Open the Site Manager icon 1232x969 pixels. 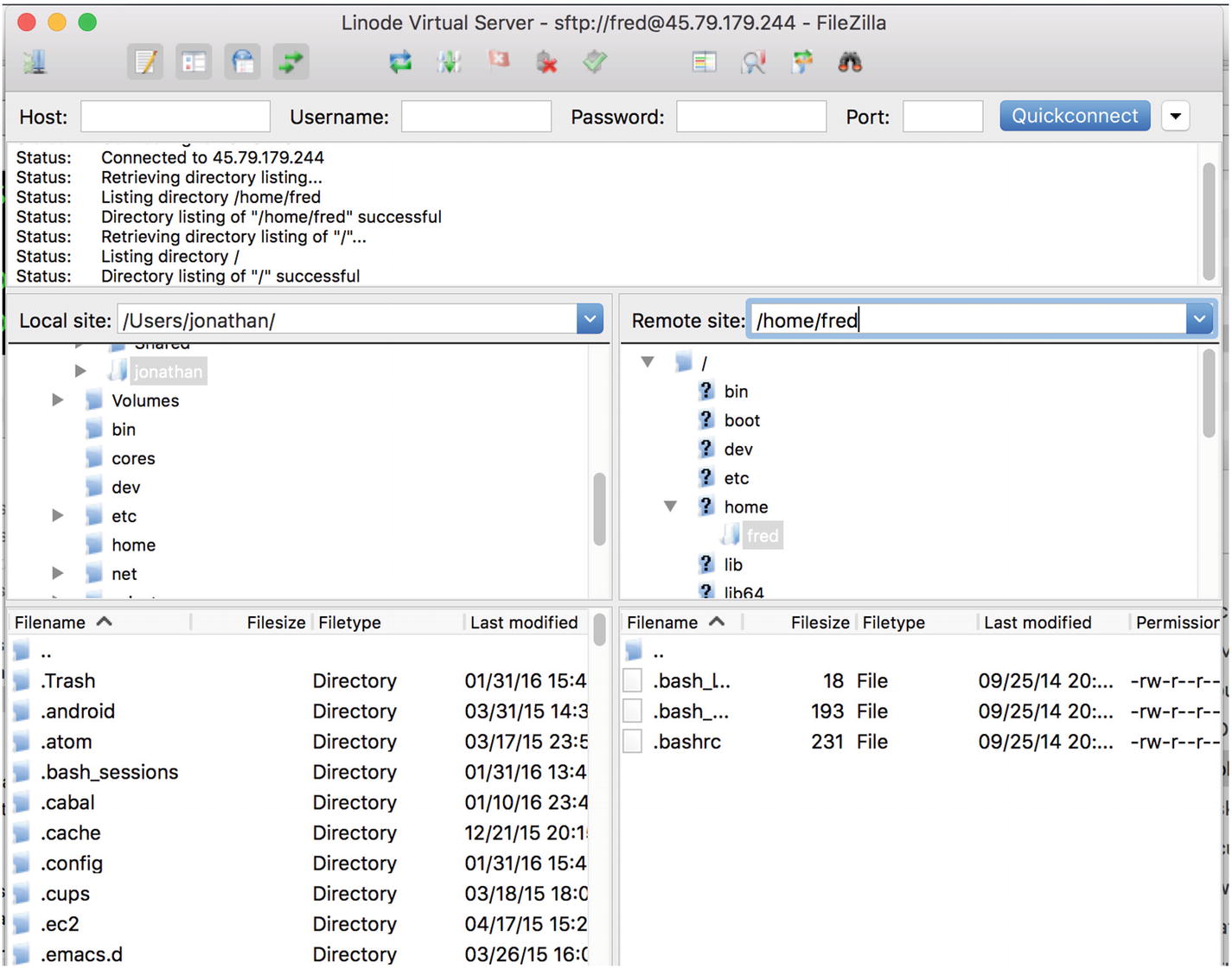[x=35, y=62]
